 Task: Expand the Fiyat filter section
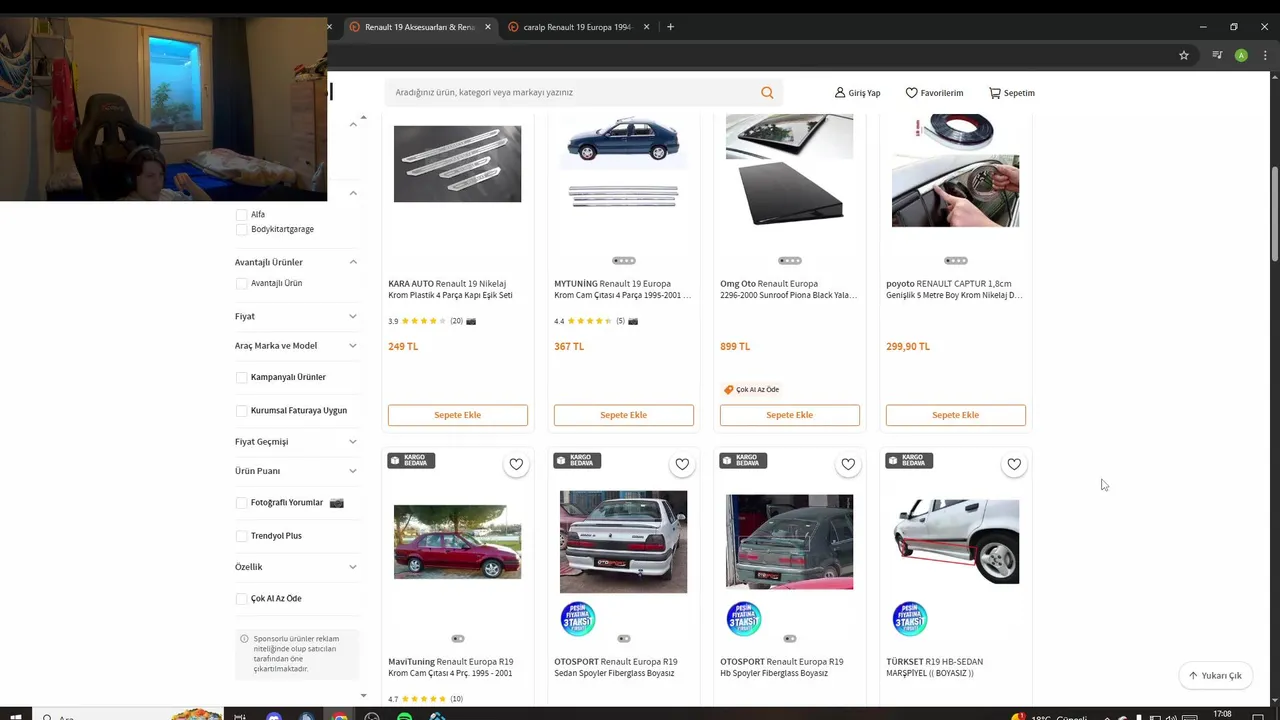353,316
